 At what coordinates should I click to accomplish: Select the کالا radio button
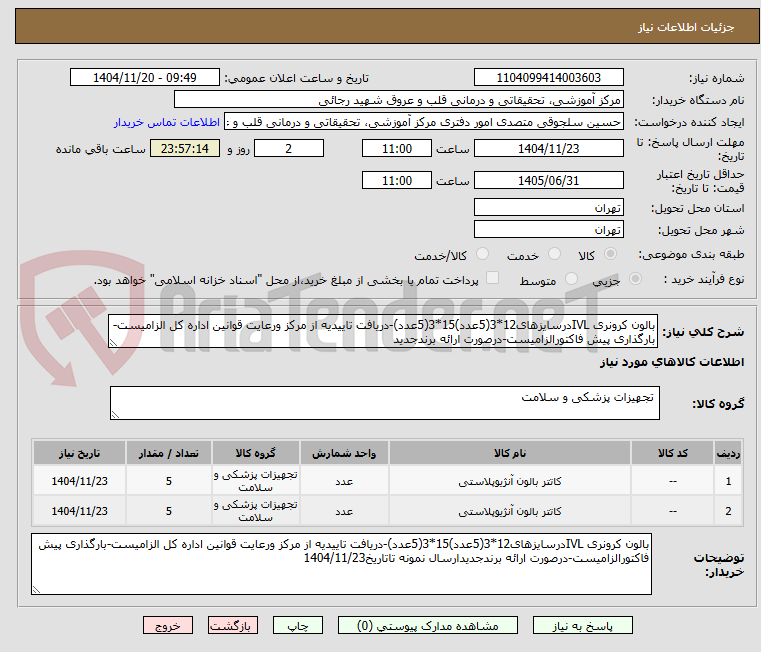[x=611, y=254]
